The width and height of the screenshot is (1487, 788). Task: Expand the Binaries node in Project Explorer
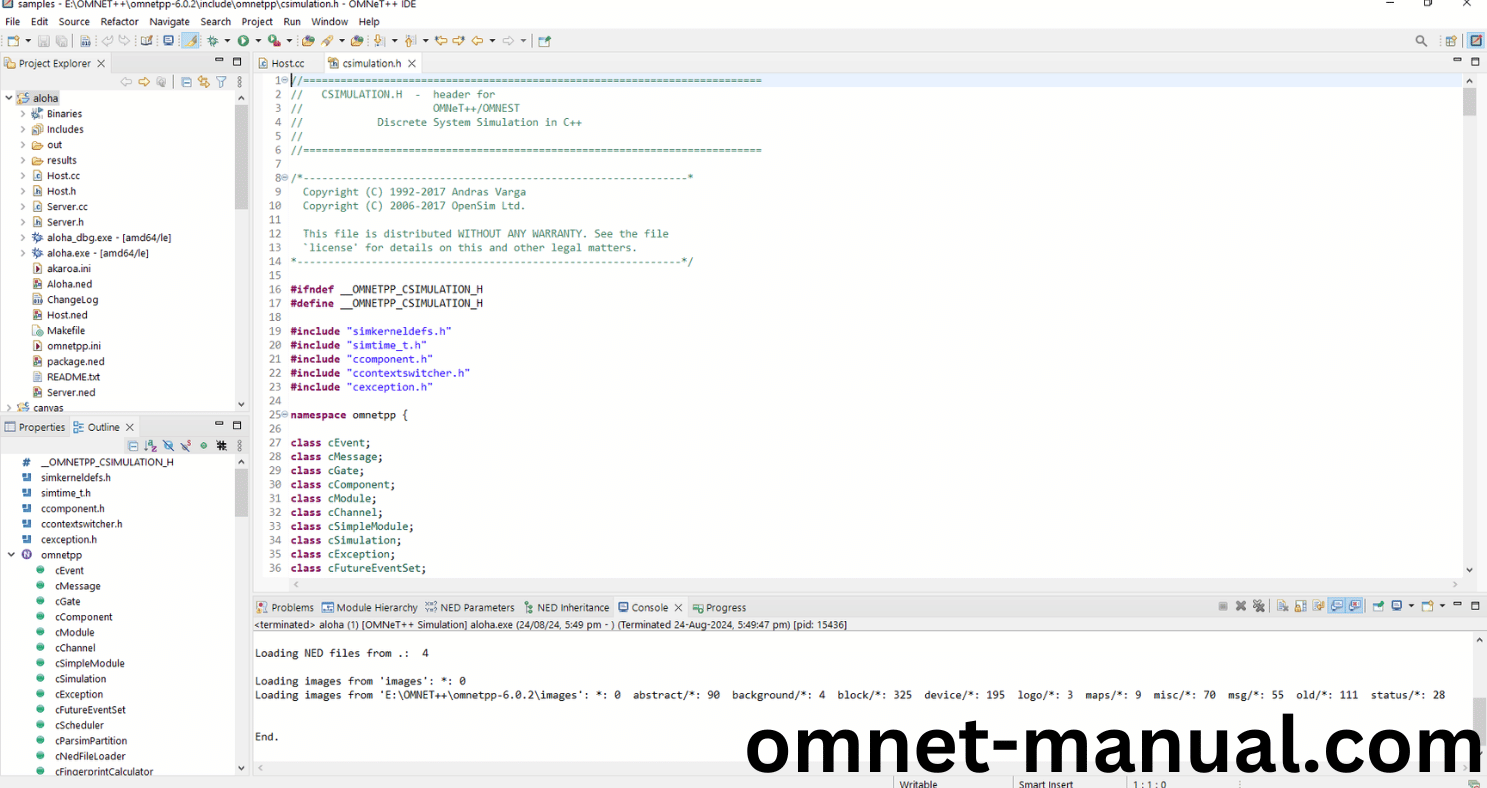(22, 113)
